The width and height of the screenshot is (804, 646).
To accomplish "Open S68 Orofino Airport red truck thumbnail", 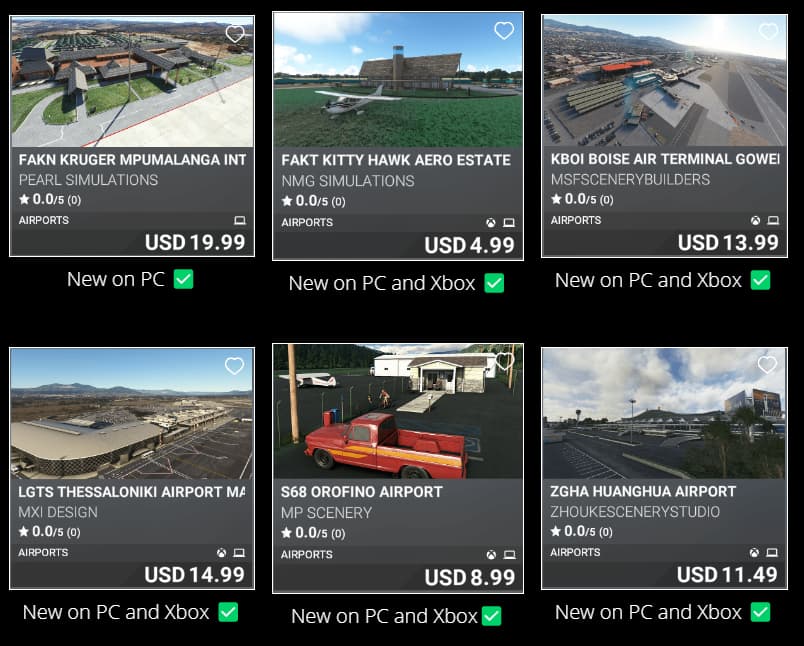I will pyautogui.click(x=398, y=411).
